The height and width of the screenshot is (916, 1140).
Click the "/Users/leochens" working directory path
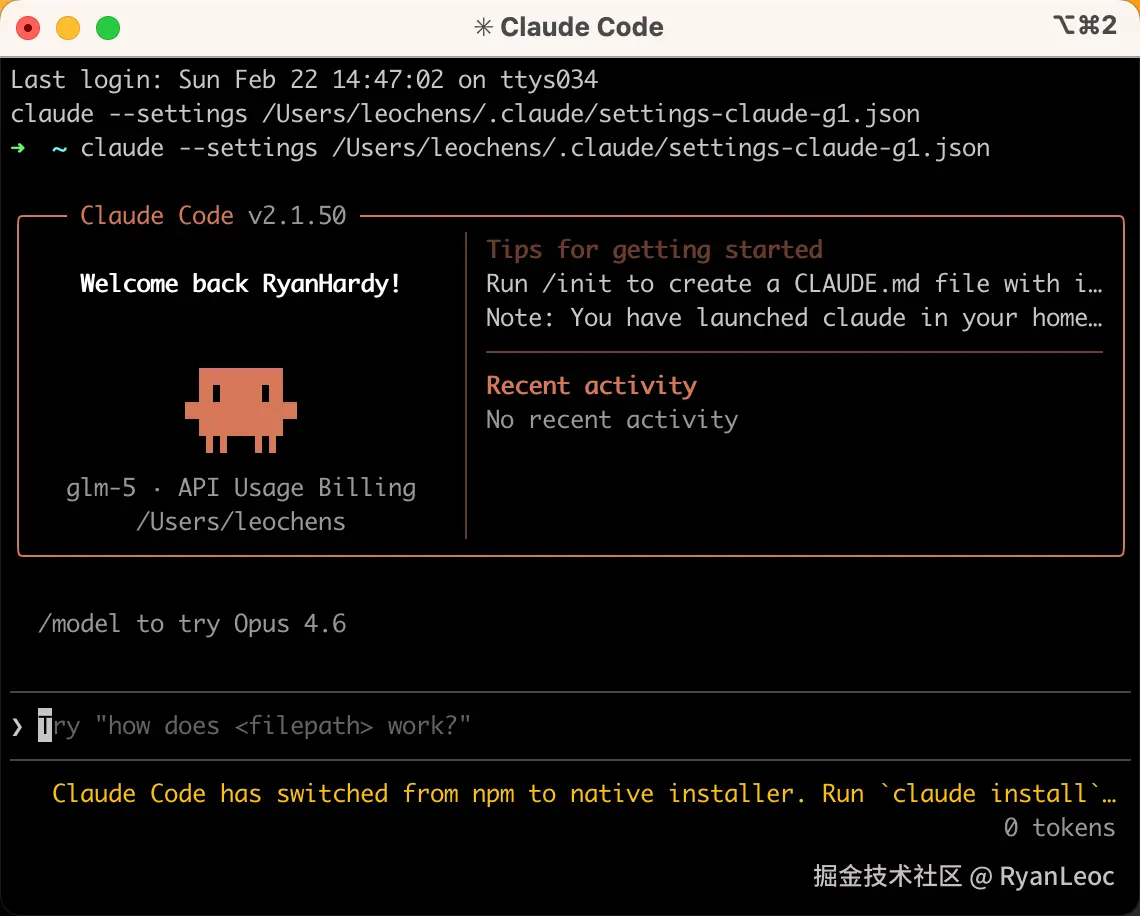tap(241, 522)
